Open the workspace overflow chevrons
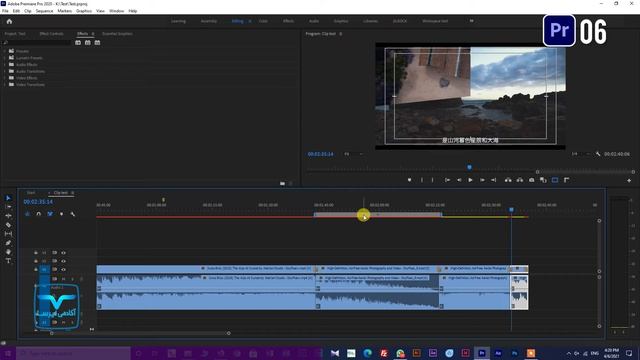640x360 pixels. (x=471, y=21)
